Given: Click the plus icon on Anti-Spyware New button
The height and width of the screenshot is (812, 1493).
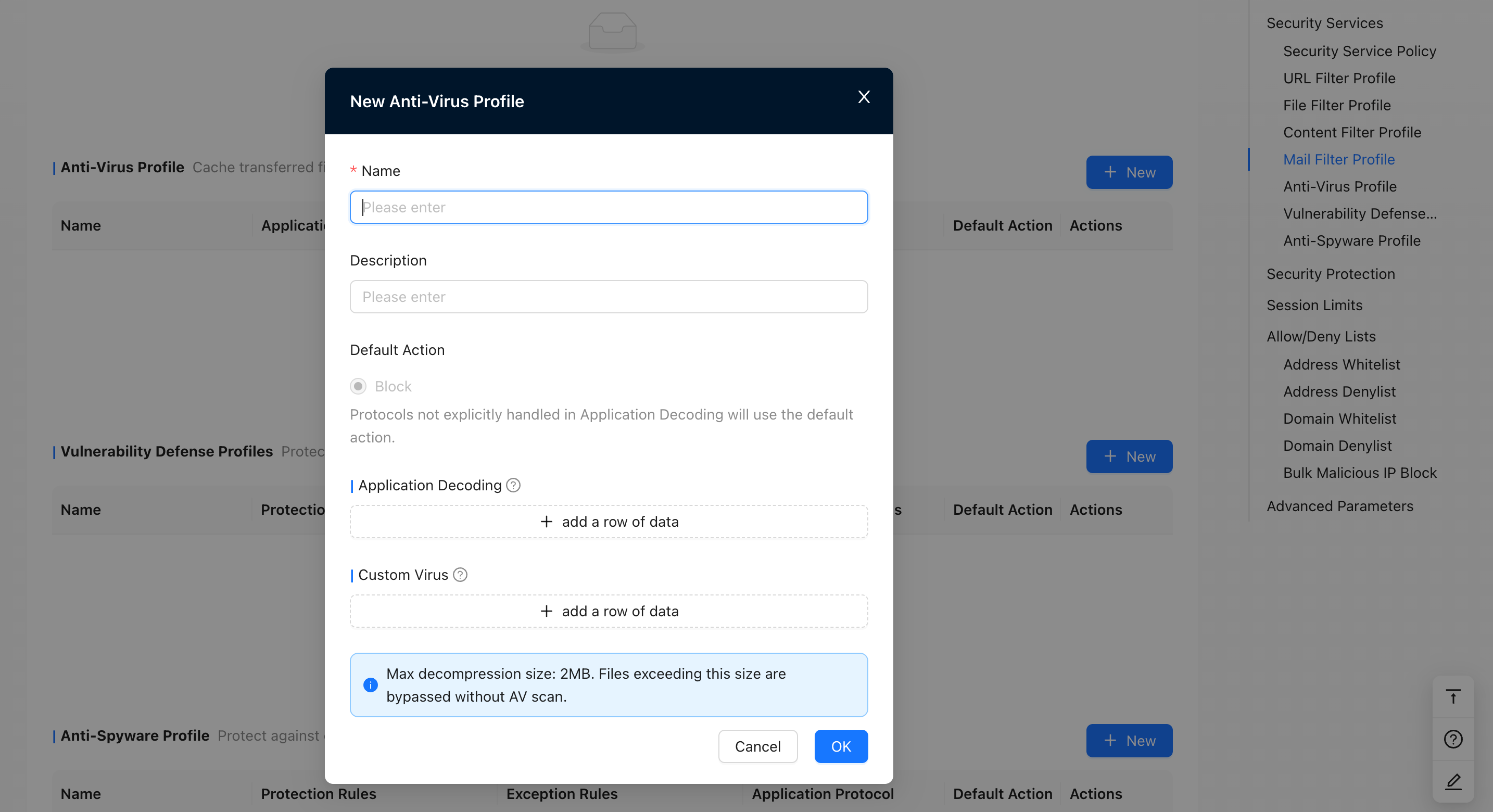Looking at the screenshot, I should tap(1110, 741).
